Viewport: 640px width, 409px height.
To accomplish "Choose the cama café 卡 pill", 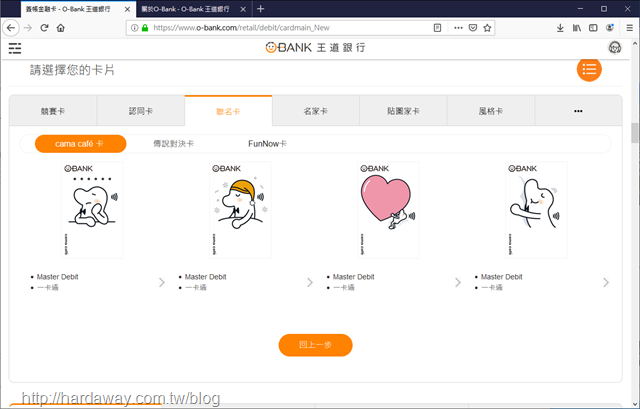I will point(80,144).
